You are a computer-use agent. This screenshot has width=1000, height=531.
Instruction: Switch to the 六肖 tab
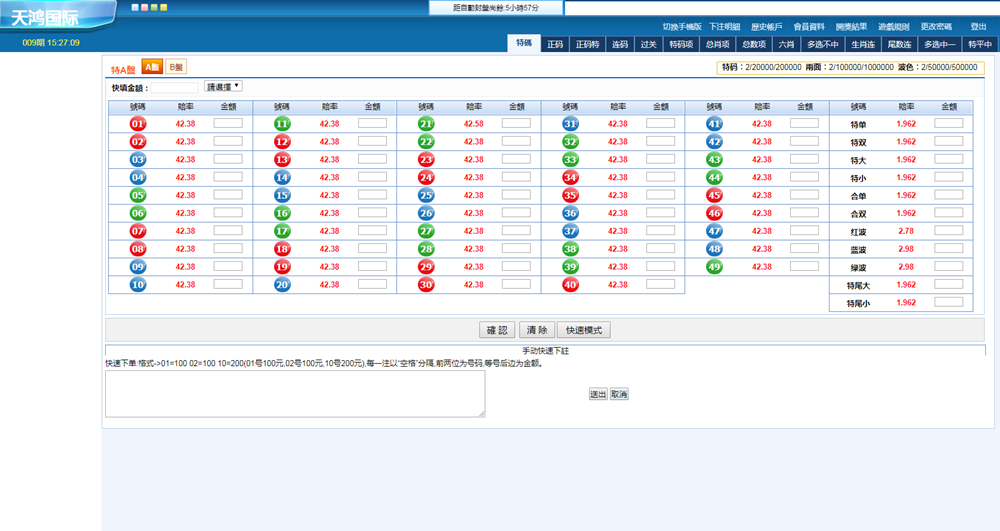(x=785, y=44)
